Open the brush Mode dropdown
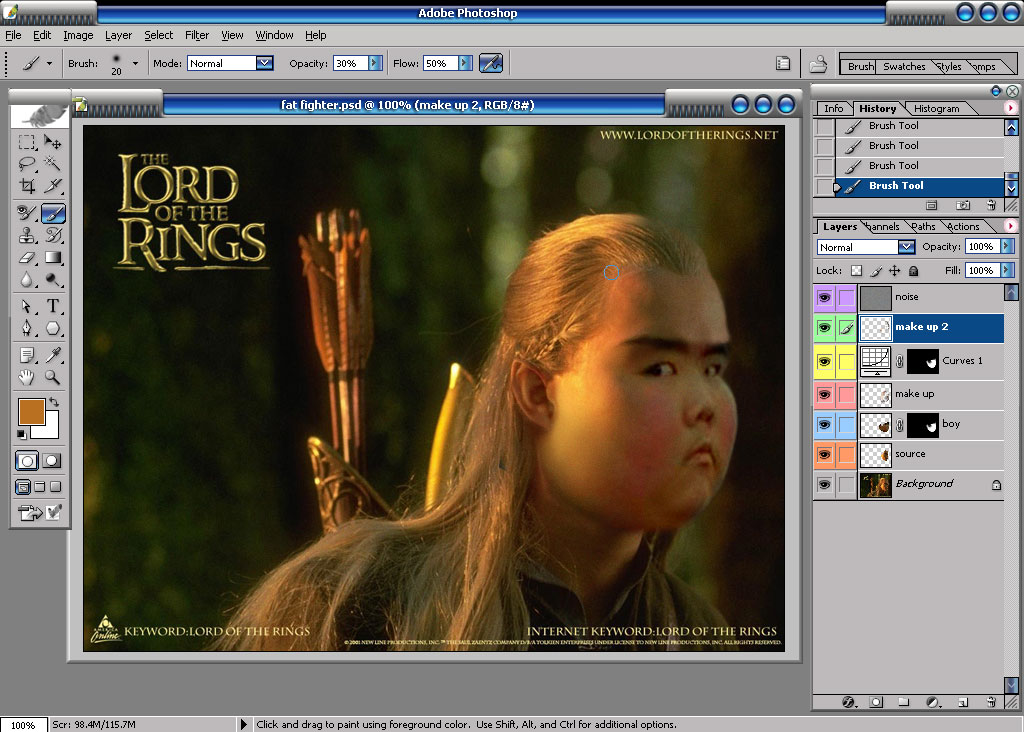Screen dimensions: 1024x732 pyautogui.click(x=264, y=63)
